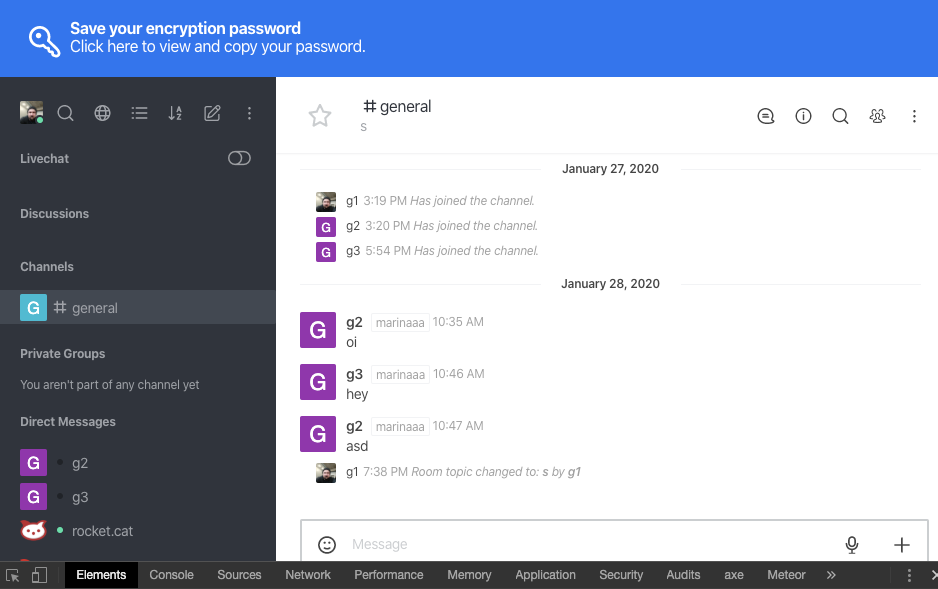The image size is (938, 589).
Task: Click the general channel title header
Action: (x=397, y=106)
